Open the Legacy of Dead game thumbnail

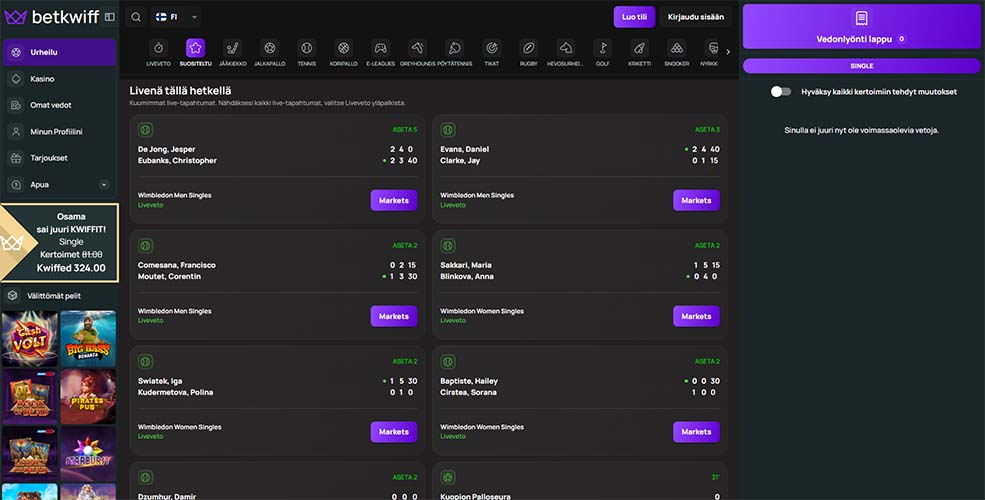tap(30, 454)
